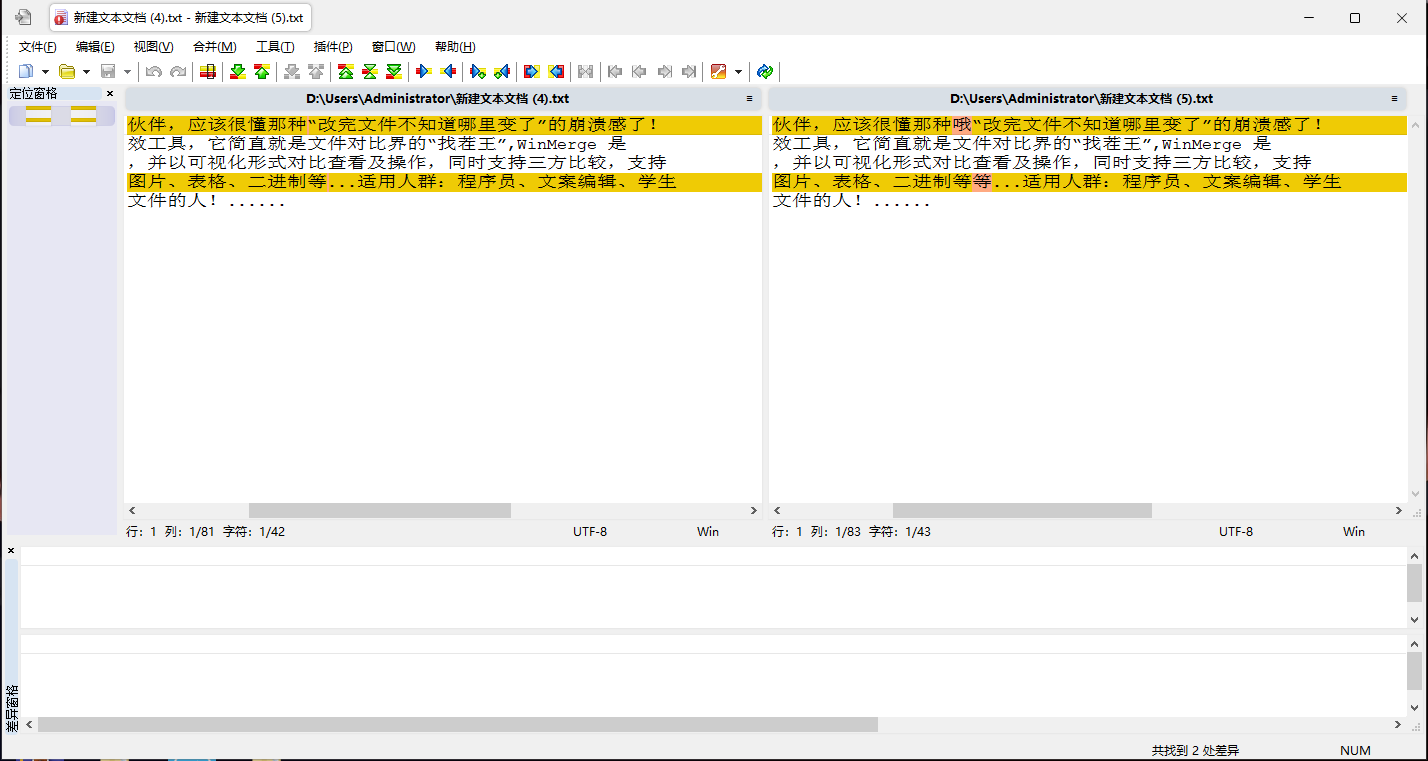
Task: Click the grayed Auto Merge icon
Action: (586, 71)
